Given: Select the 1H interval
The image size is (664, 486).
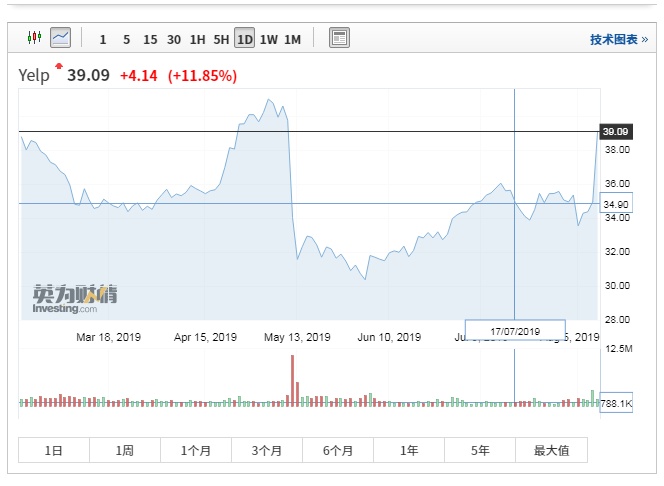Looking at the screenshot, I should click(198, 39).
